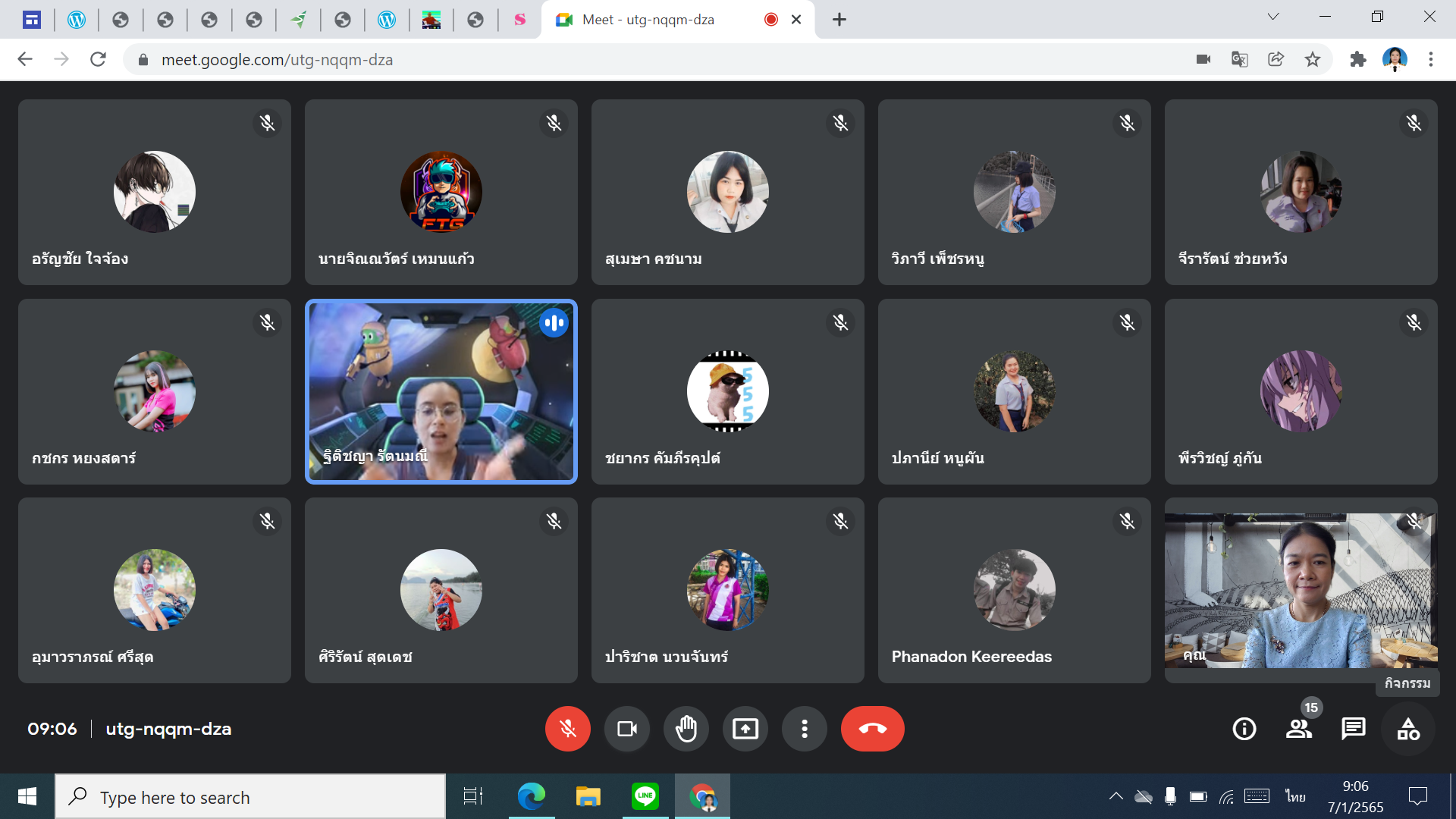Toggle the camera on or off
Viewport: 1456px width, 819px height.
(x=626, y=729)
